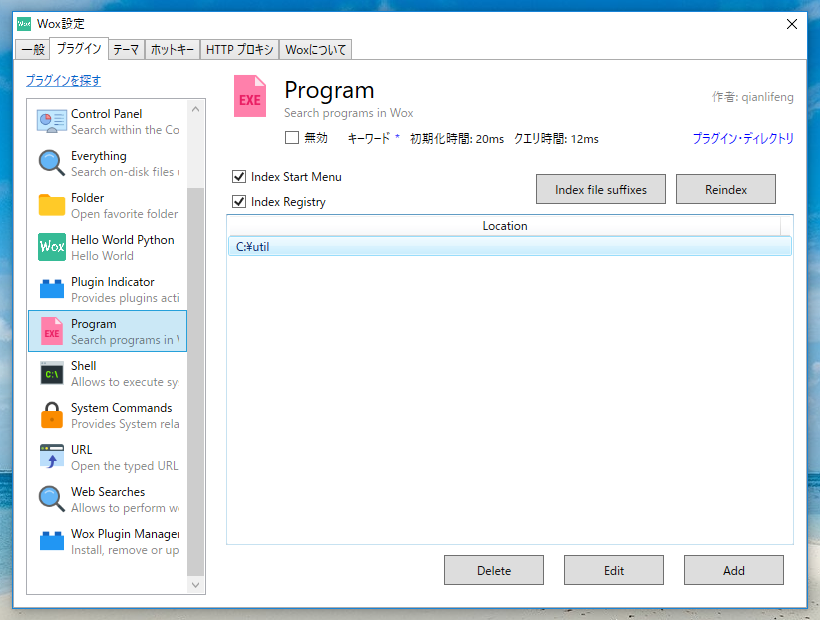Click the Control Panel plugin icon
The width and height of the screenshot is (820, 620).
(52, 121)
